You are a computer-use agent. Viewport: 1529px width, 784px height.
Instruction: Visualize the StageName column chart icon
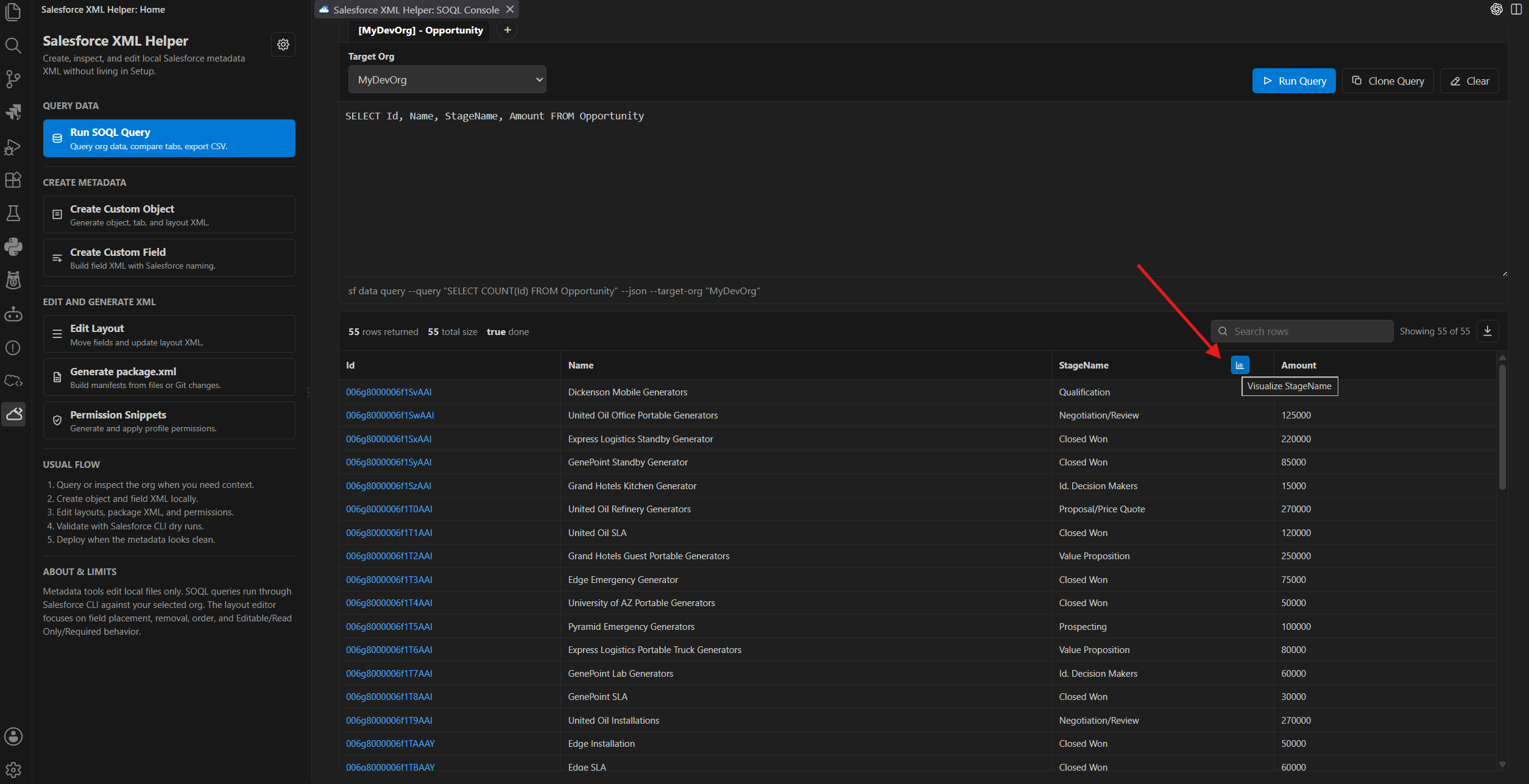(1240, 365)
